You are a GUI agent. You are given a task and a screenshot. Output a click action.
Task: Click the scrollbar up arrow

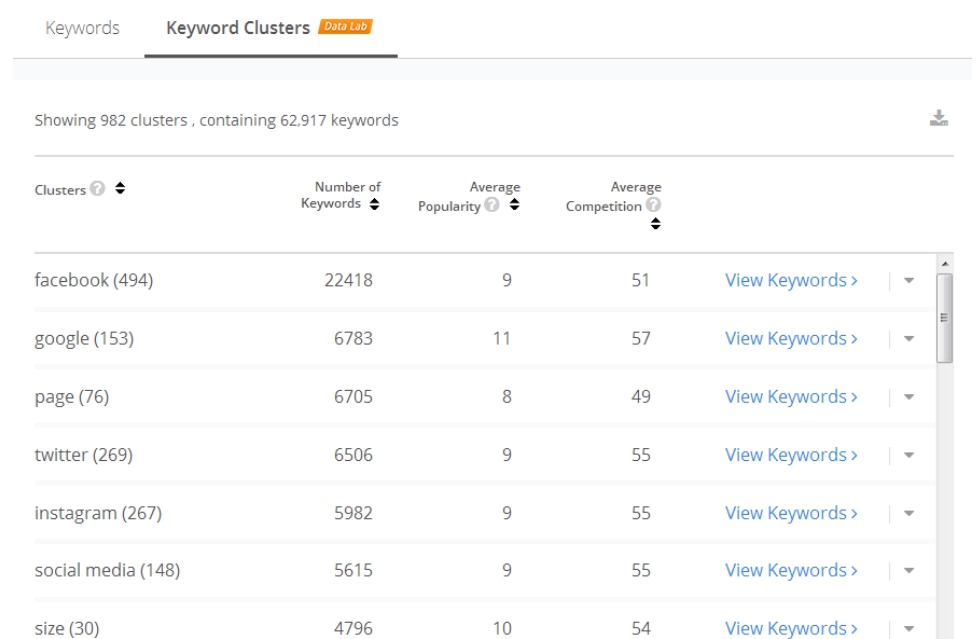click(945, 264)
